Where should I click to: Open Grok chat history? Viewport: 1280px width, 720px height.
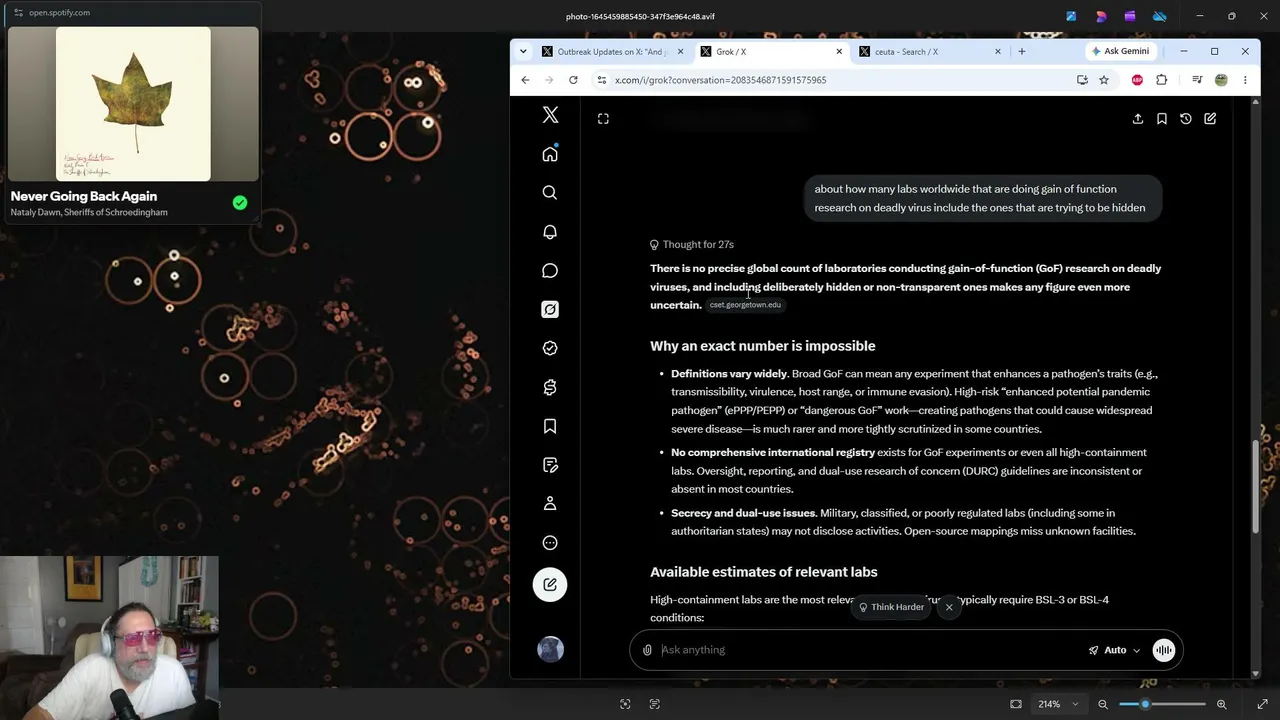1186,119
